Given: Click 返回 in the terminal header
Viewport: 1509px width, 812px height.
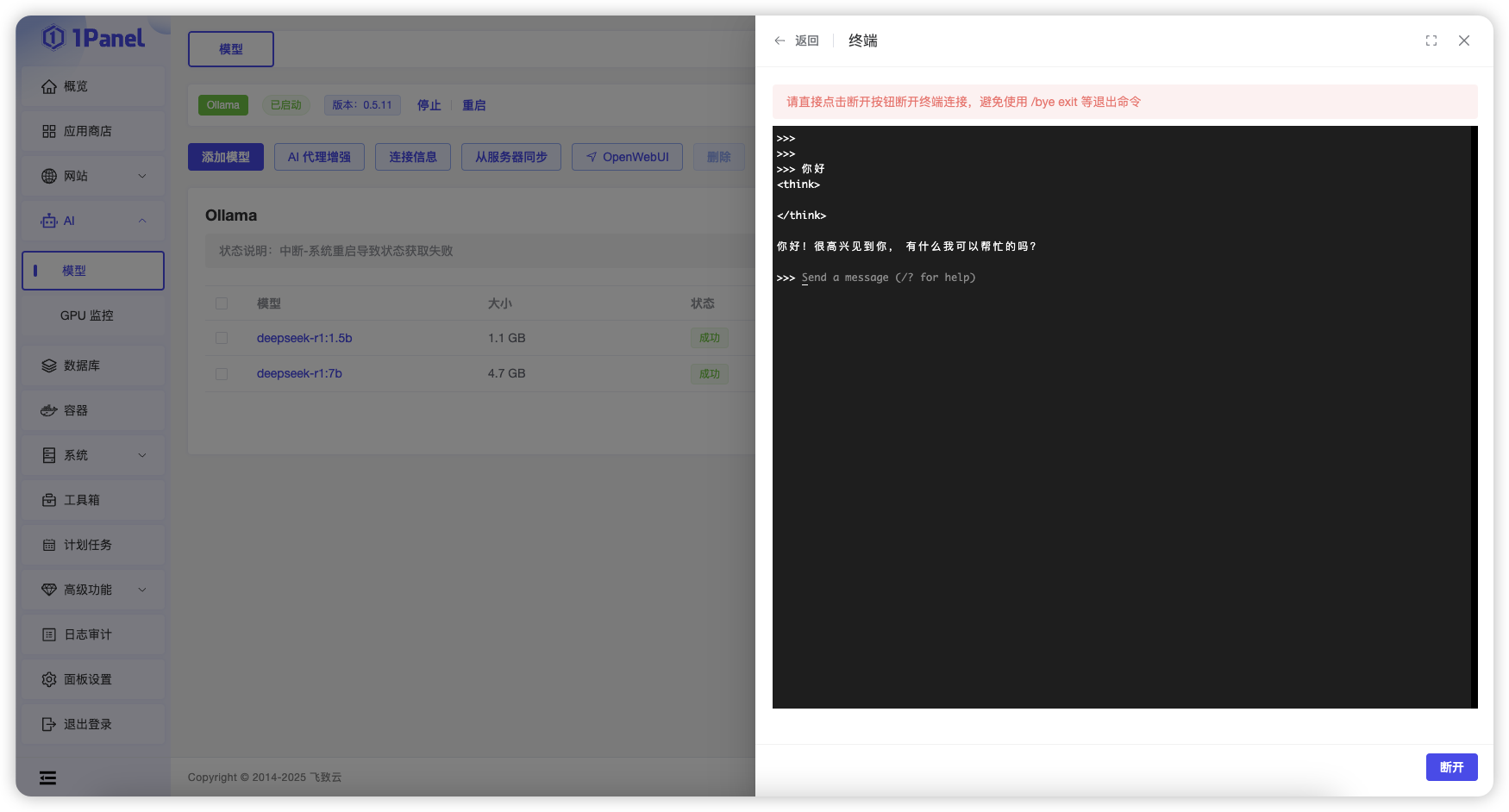Looking at the screenshot, I should tap(807, 41).
